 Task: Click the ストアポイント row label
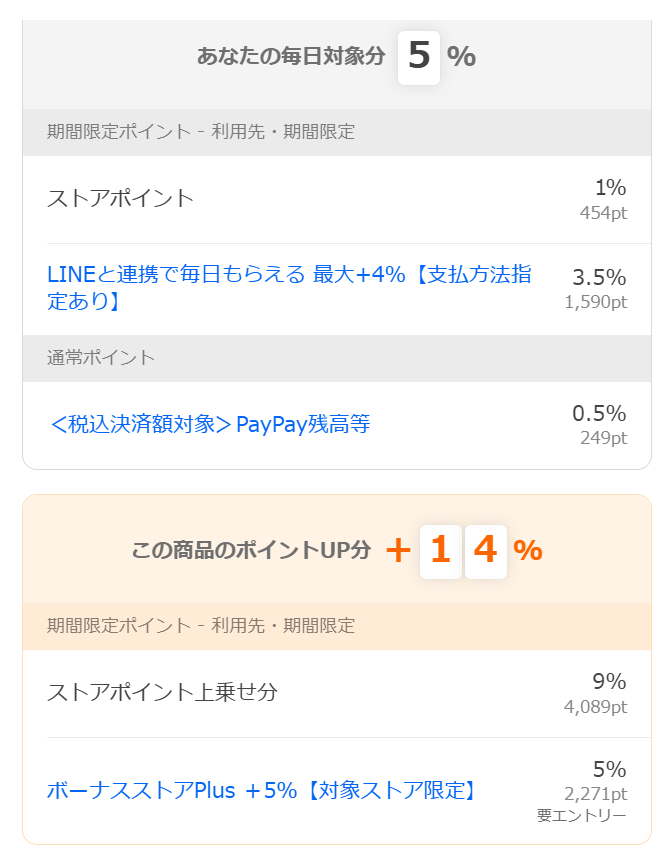point(120,198)
